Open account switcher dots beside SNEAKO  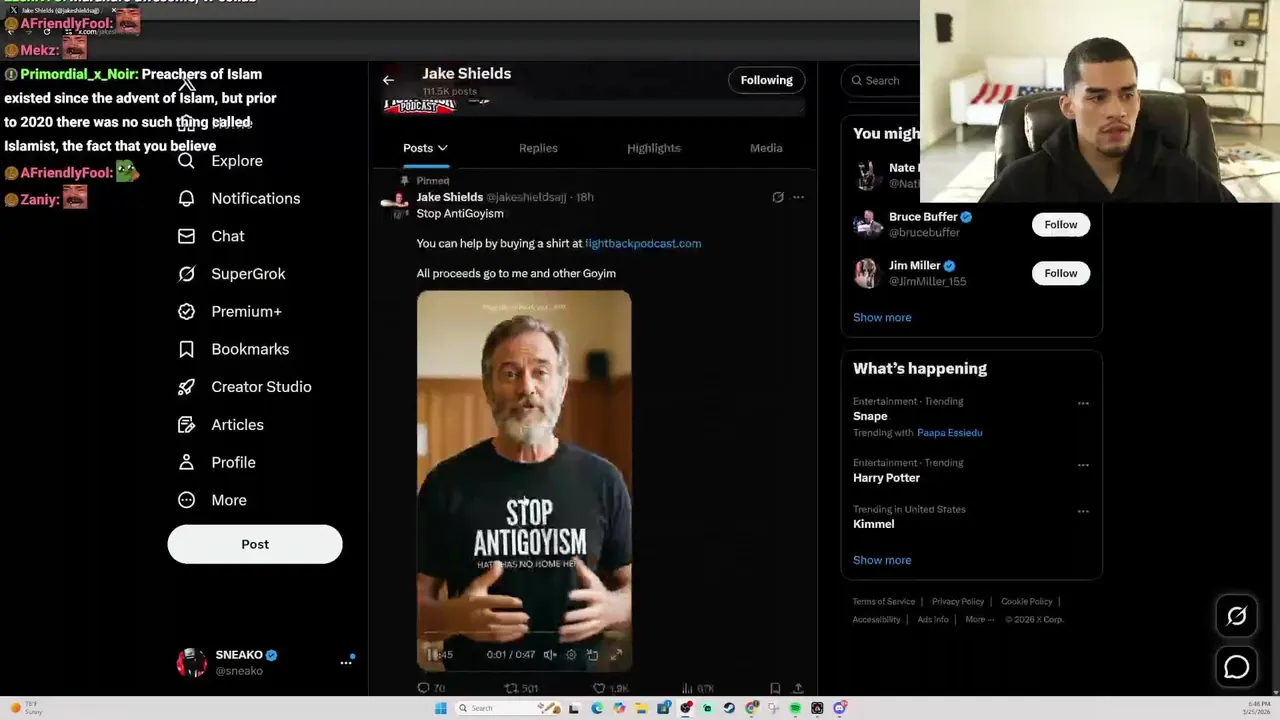346,662
